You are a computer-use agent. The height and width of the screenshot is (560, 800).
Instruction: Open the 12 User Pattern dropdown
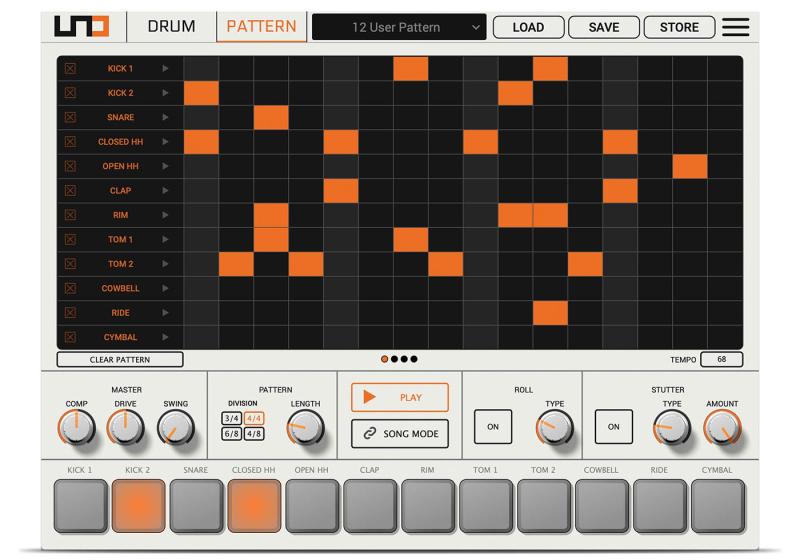pyautogui.click(x=399, y=27)
